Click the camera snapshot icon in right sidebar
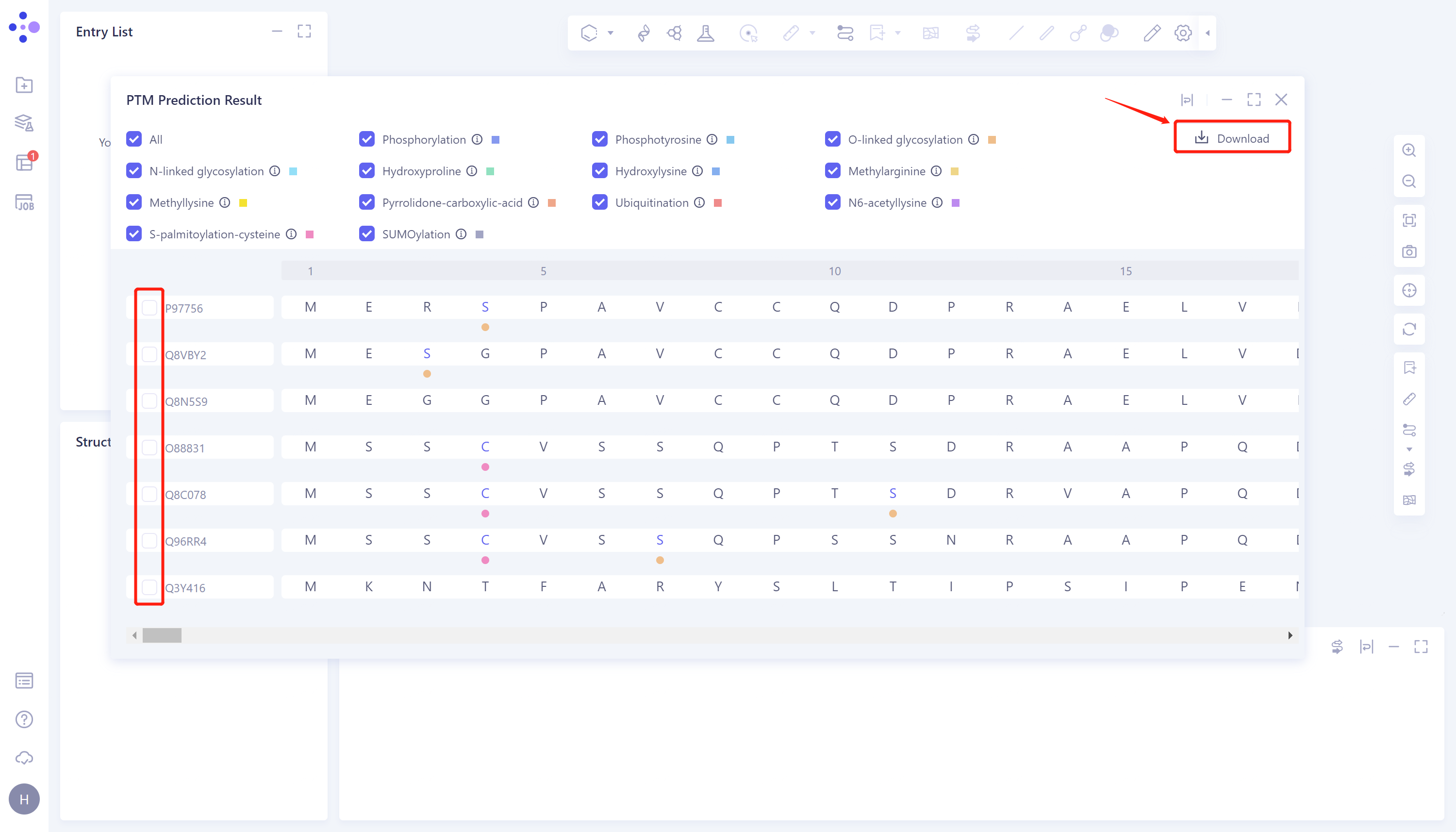Screen dimensions: 1456x832 (x=1410, y=251)
